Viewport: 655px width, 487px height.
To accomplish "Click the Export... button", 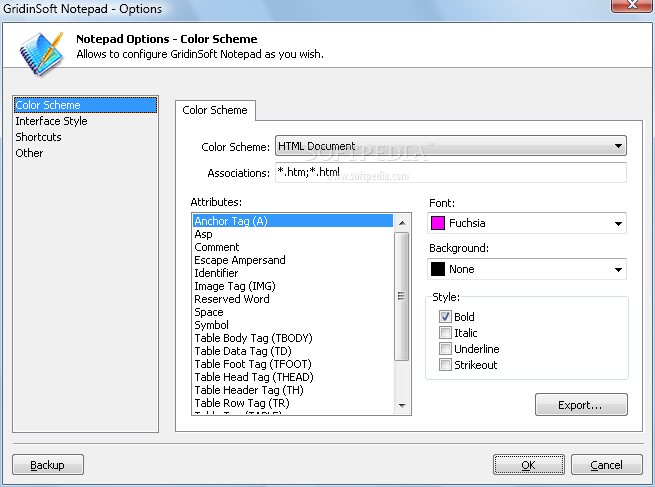I will coord(581,405).
